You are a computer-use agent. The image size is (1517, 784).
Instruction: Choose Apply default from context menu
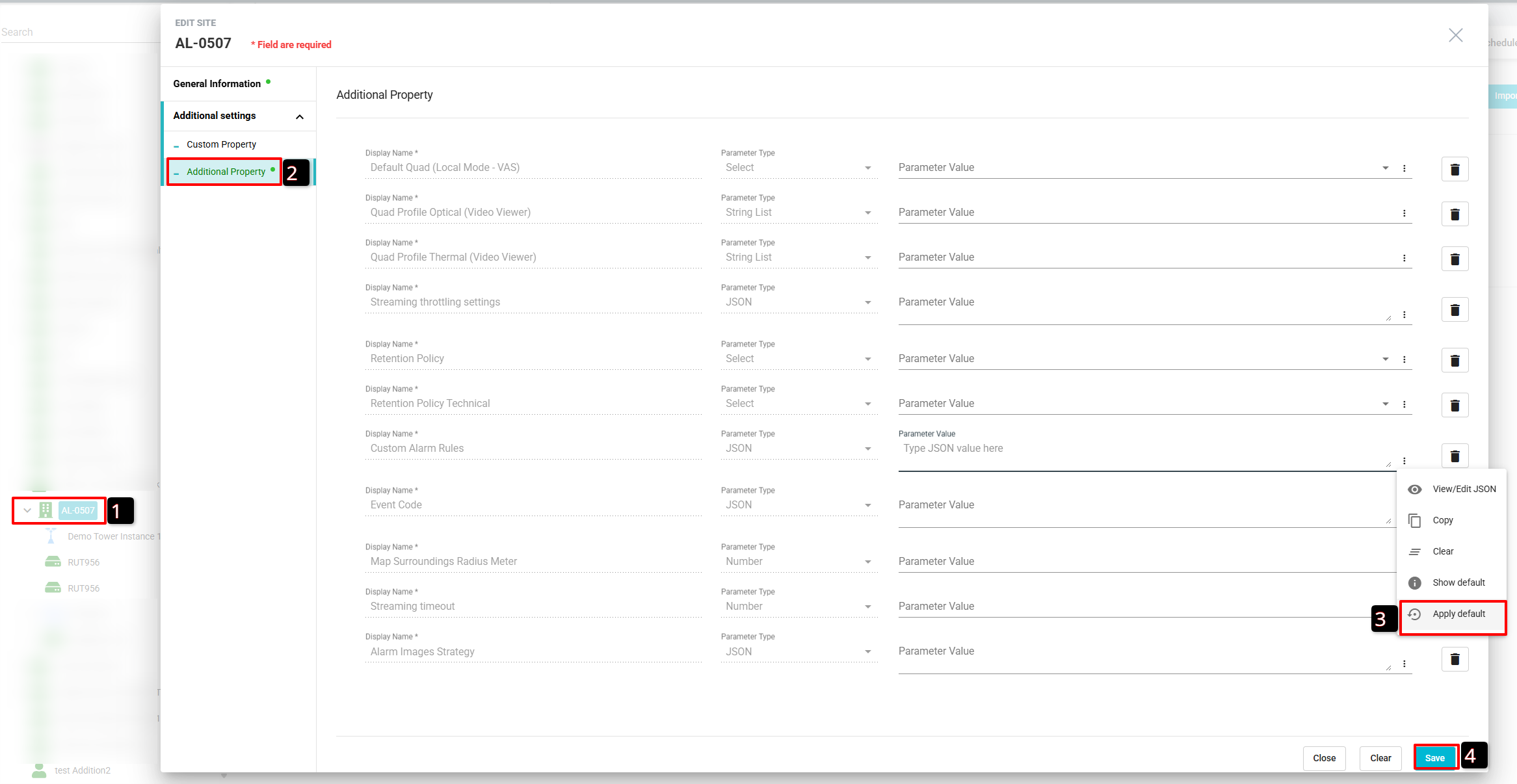pos(1458,614)
